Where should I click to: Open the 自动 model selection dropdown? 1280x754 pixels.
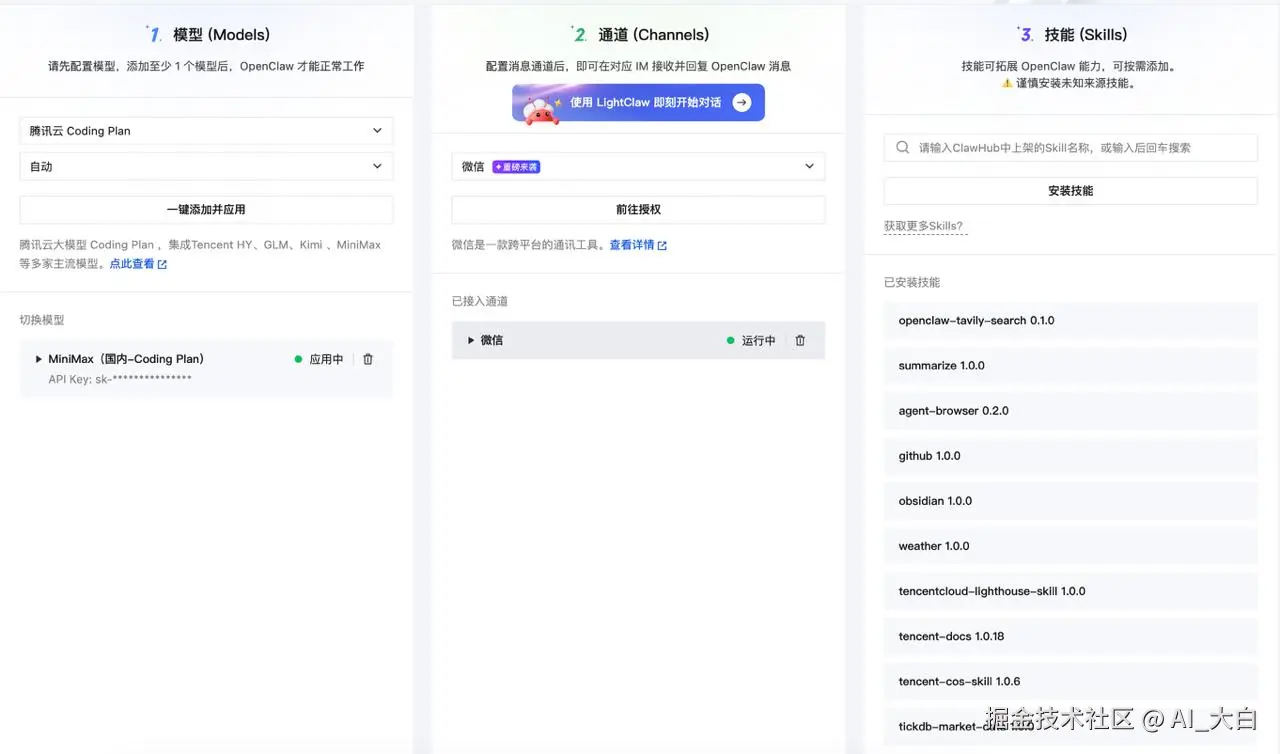tap(206, 167)
